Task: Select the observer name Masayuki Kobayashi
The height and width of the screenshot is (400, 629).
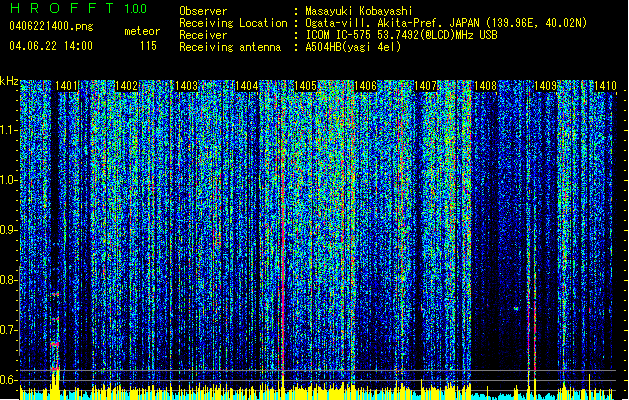Action: coord(359,11)
